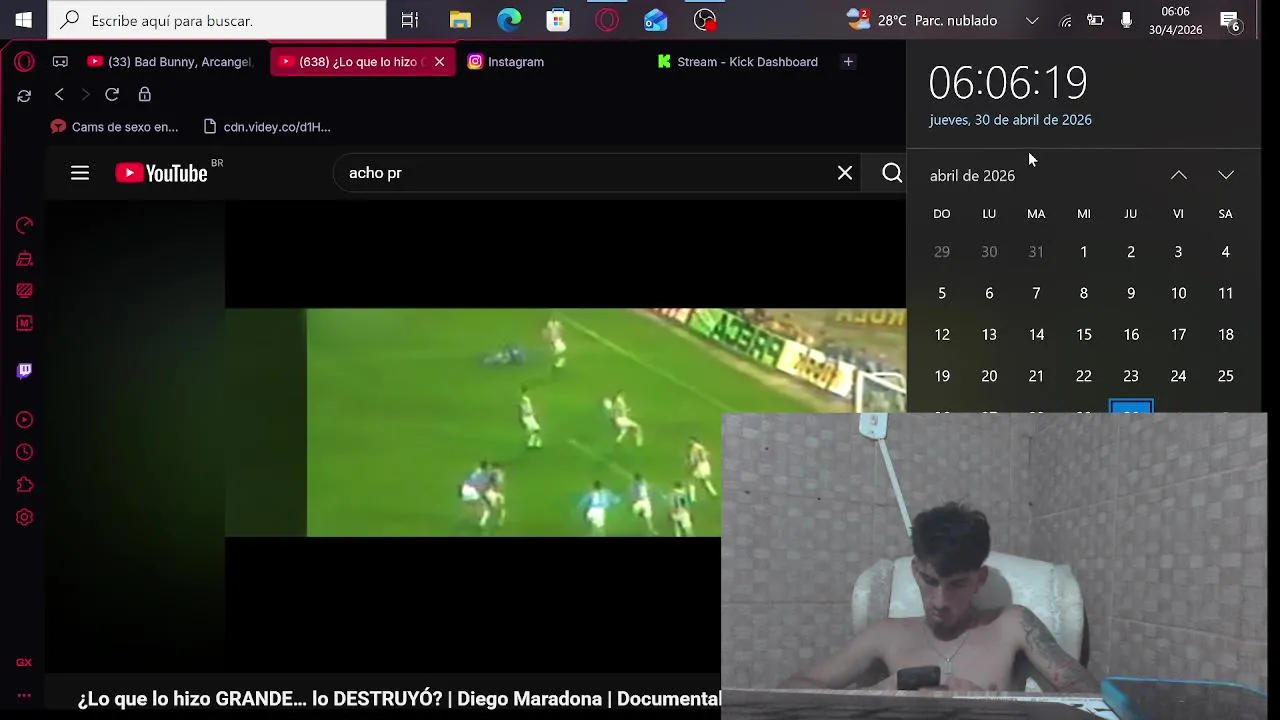Open Microsoft Store from the taskbar
The width and height of the screenshot is (1280, 720).
(558, 20)
